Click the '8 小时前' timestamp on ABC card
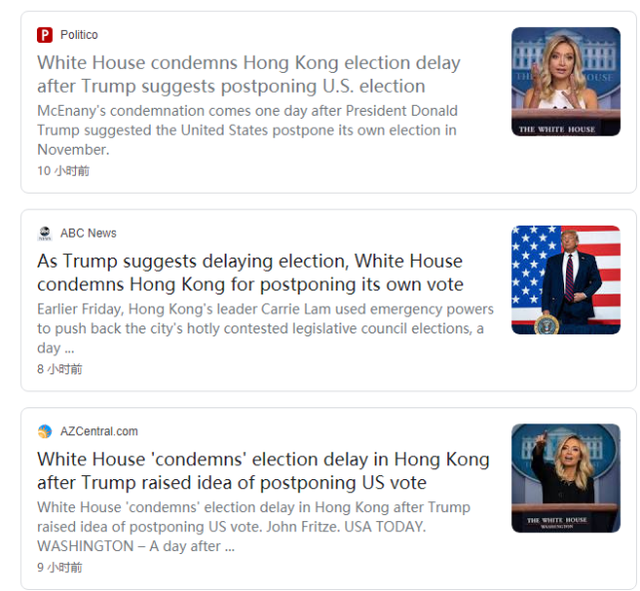The width and height of the screenshot is (640, 591). pyautogui.click(x=60, y=369)
